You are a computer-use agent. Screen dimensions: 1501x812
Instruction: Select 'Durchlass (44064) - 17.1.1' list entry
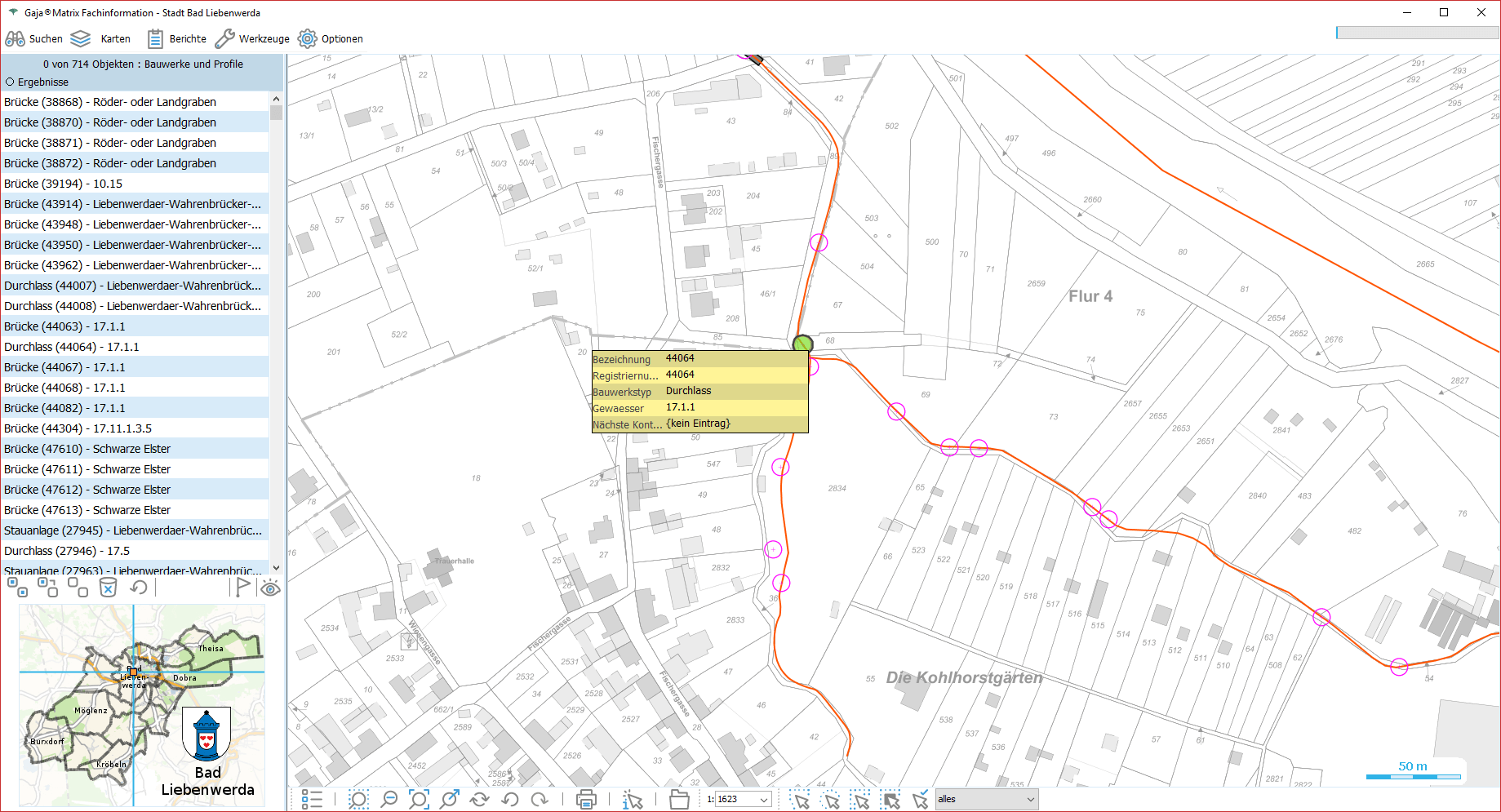(x=72, y=347)
